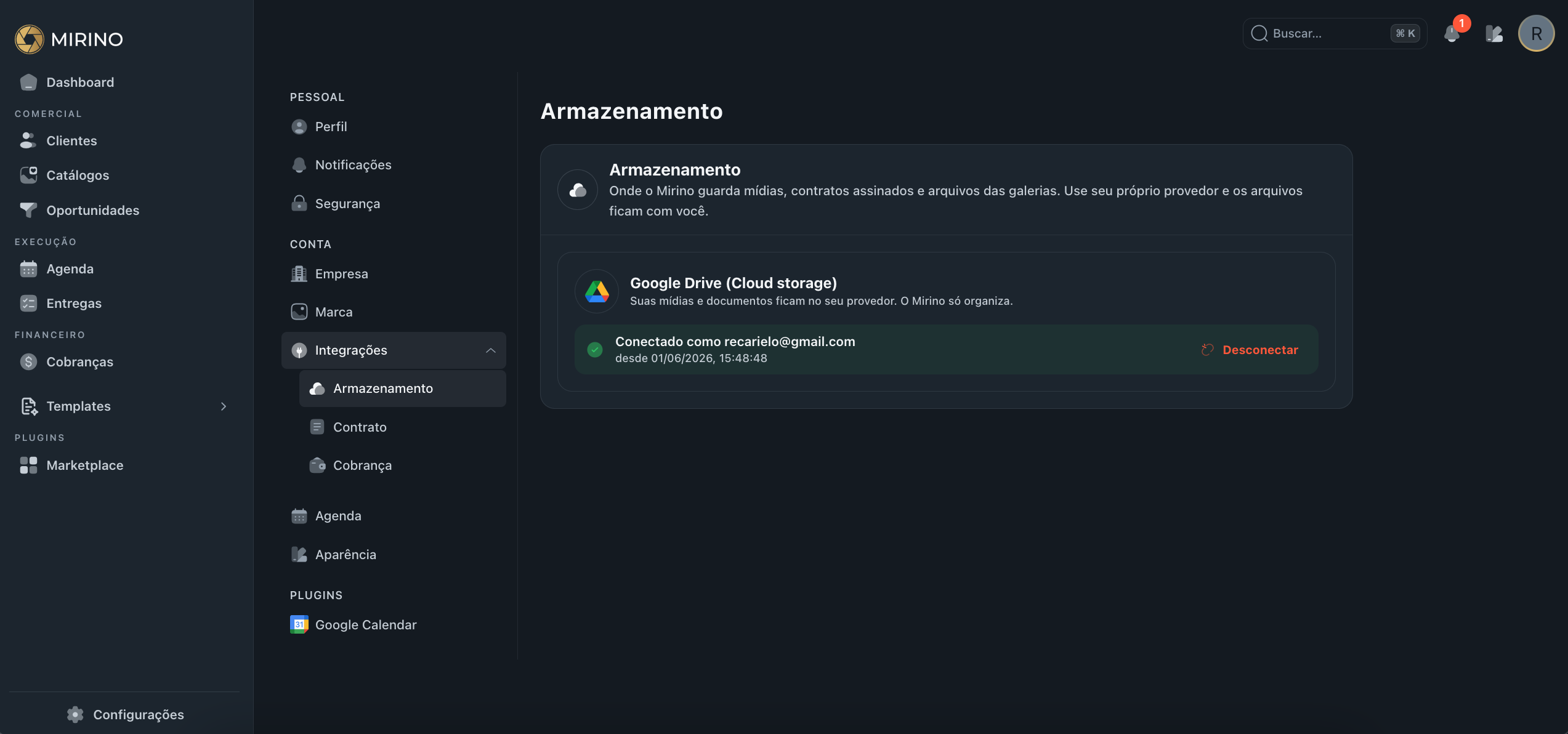1568x734 pixels.
Task: Click the Integrações plug icon
Action: pyautogui.click(x=299, y=350)
